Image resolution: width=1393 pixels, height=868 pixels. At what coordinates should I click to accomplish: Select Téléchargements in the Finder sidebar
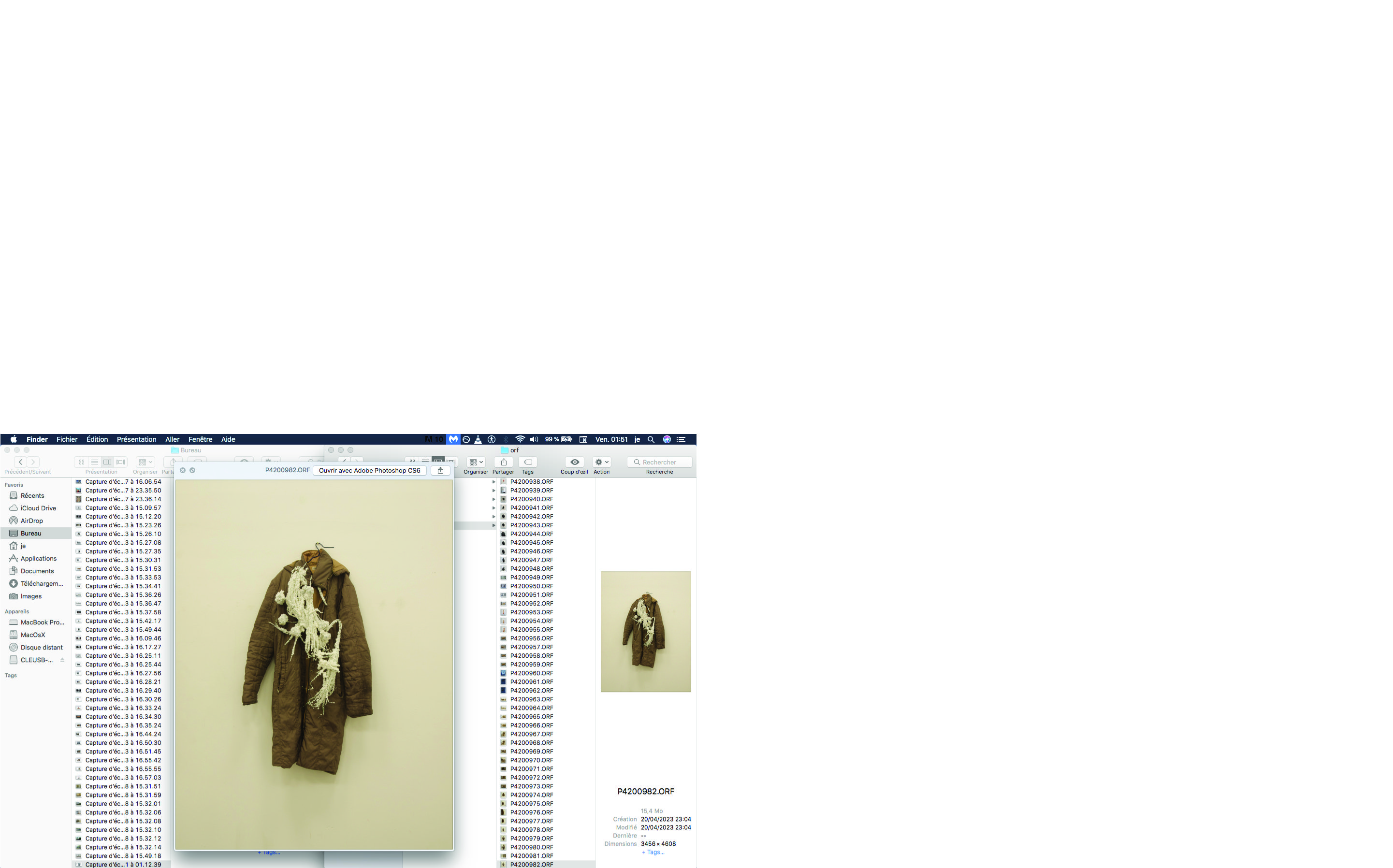(x=41, y=583)
